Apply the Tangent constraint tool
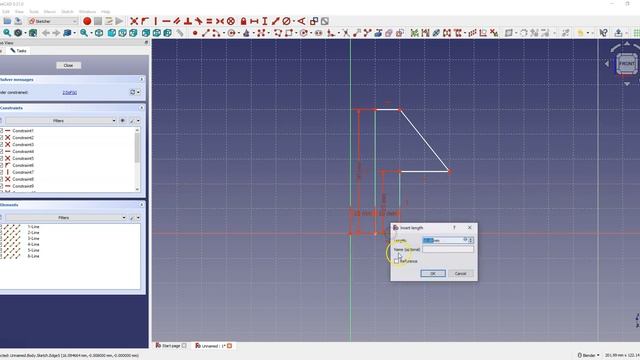640x360 pixels. [198, 21]
